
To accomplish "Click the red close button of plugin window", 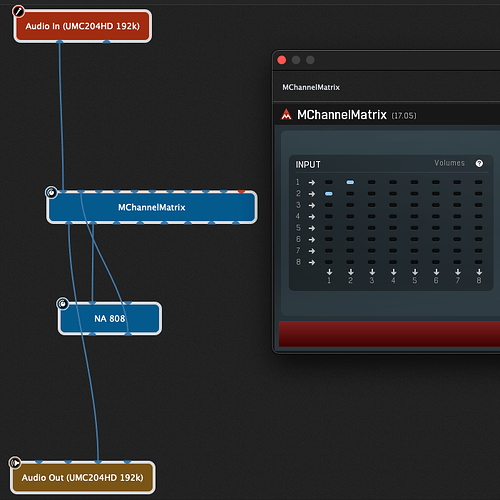I will [282, 60].
